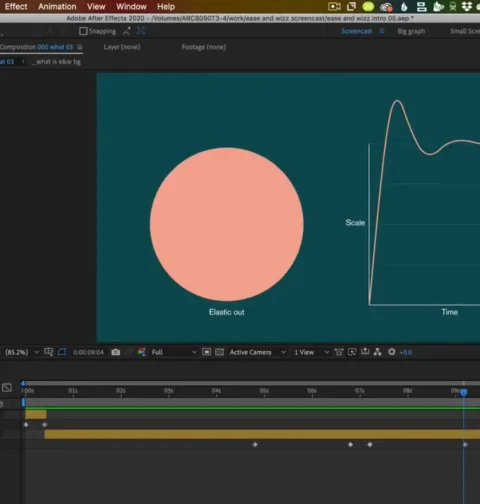This screenshot has width=480, height=504.
Task: Click the Dropbox icon in the menu bar
Action: coord(467,7)
